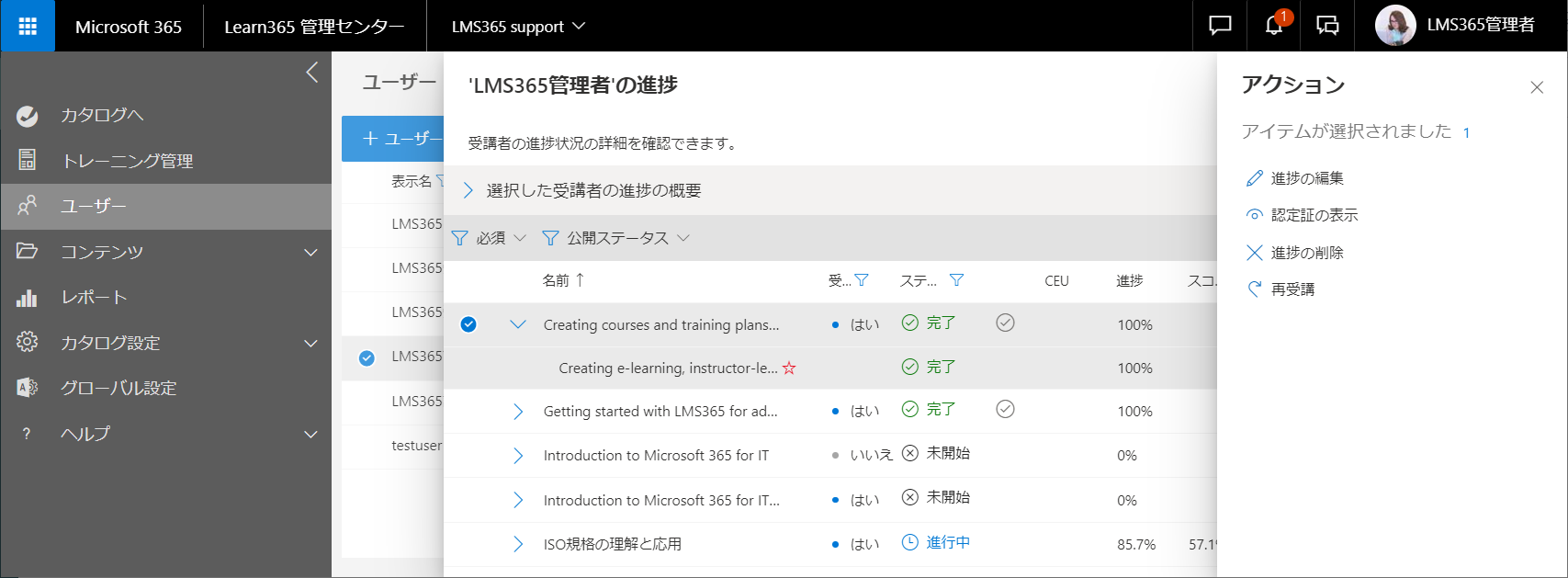
Task: Open LMS365 support dropdown in header
Action: pos(518,27)
